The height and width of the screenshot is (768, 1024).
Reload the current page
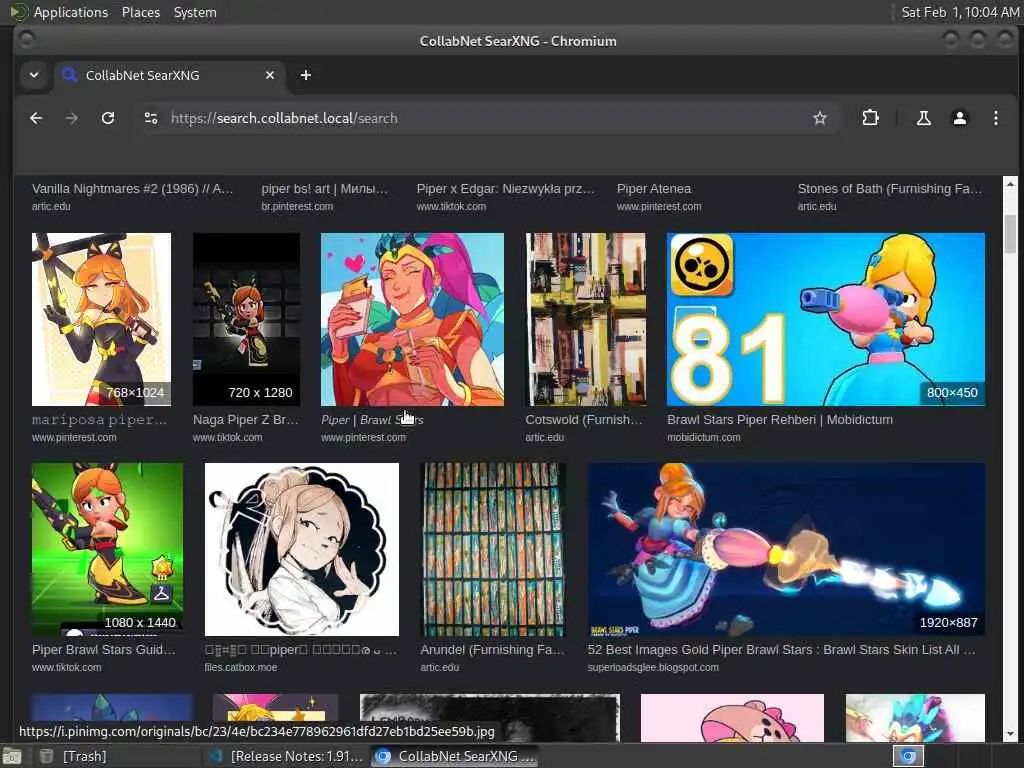click(108, 118)
